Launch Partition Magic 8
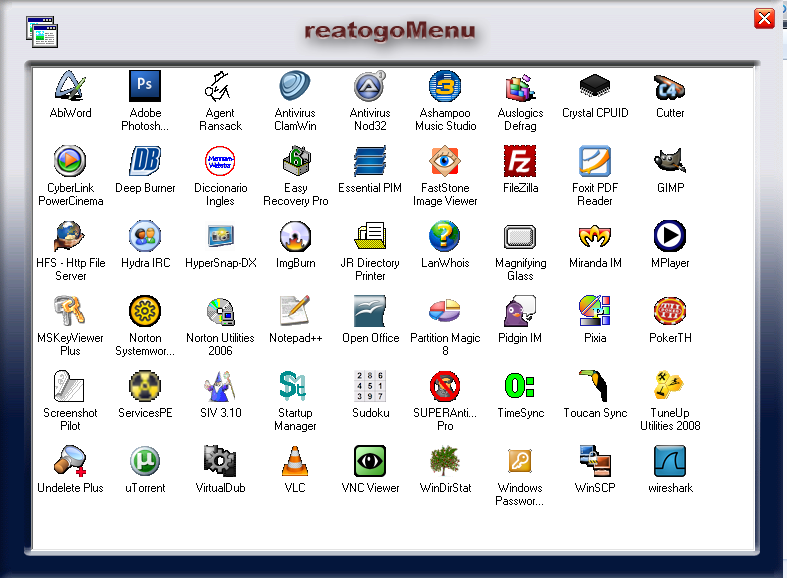The image size is (787, 578). click(x=445, y=311)
